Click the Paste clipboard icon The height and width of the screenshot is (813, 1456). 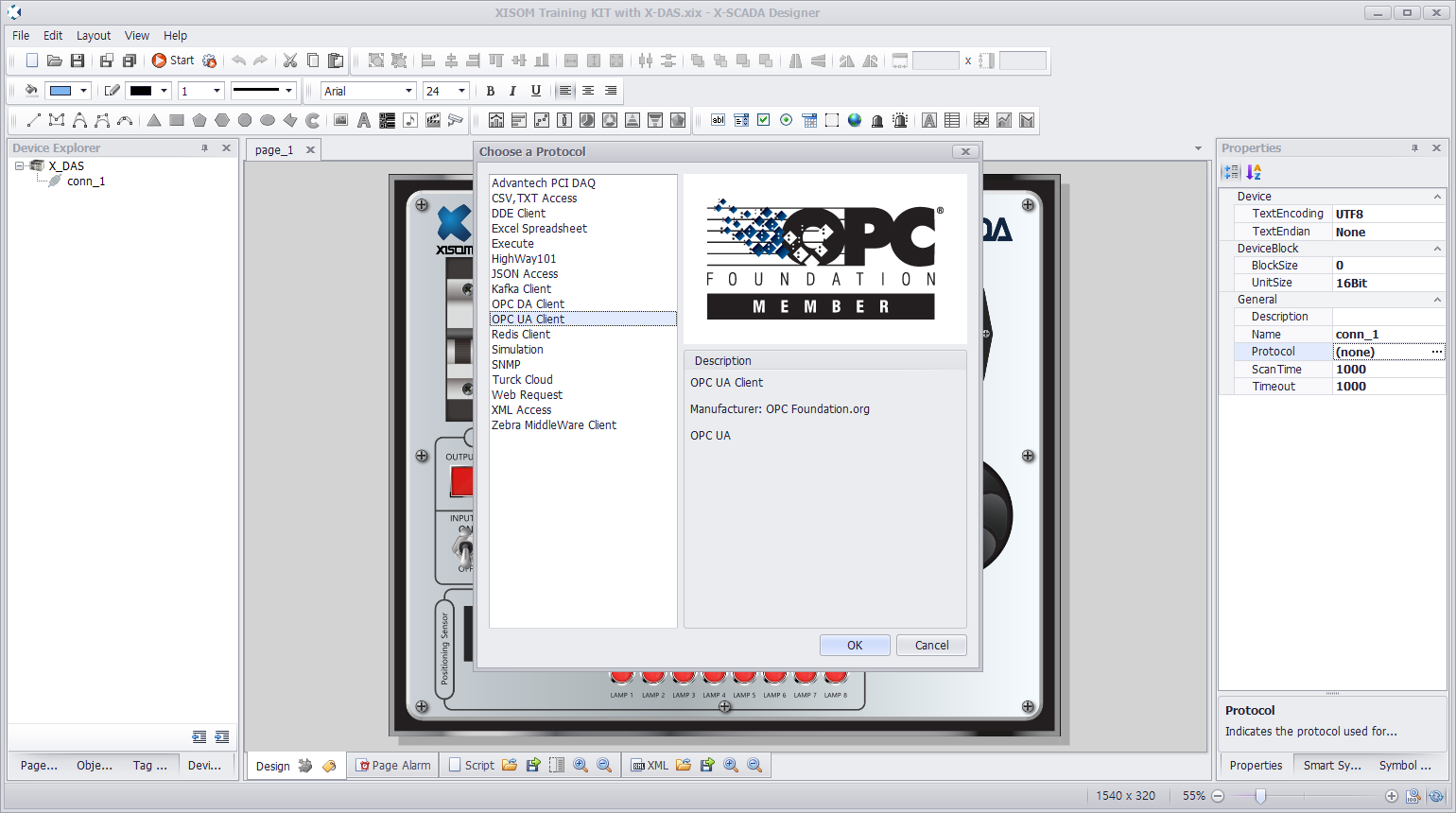[336, 61]
